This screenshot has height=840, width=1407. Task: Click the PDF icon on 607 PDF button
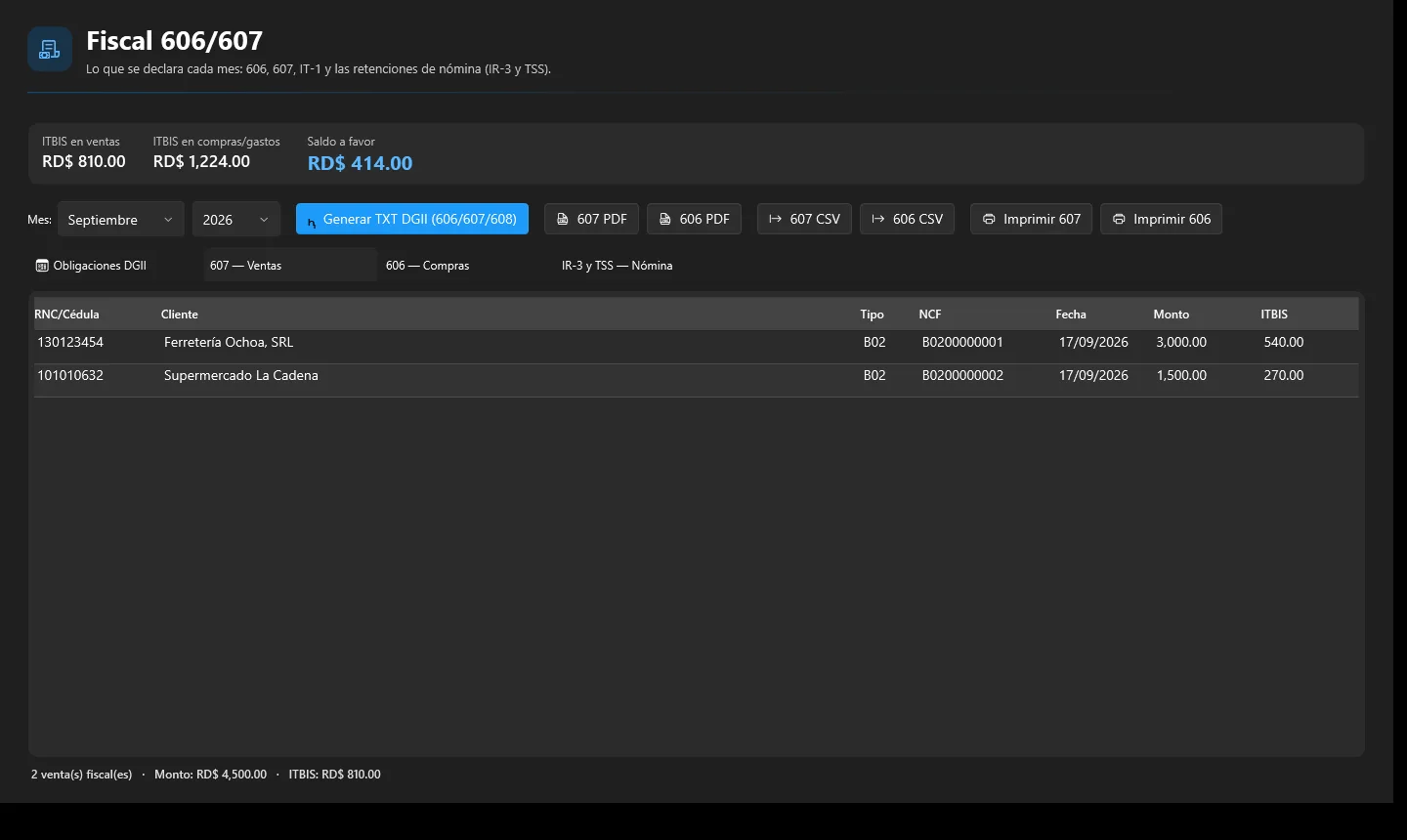pos(563,219)
